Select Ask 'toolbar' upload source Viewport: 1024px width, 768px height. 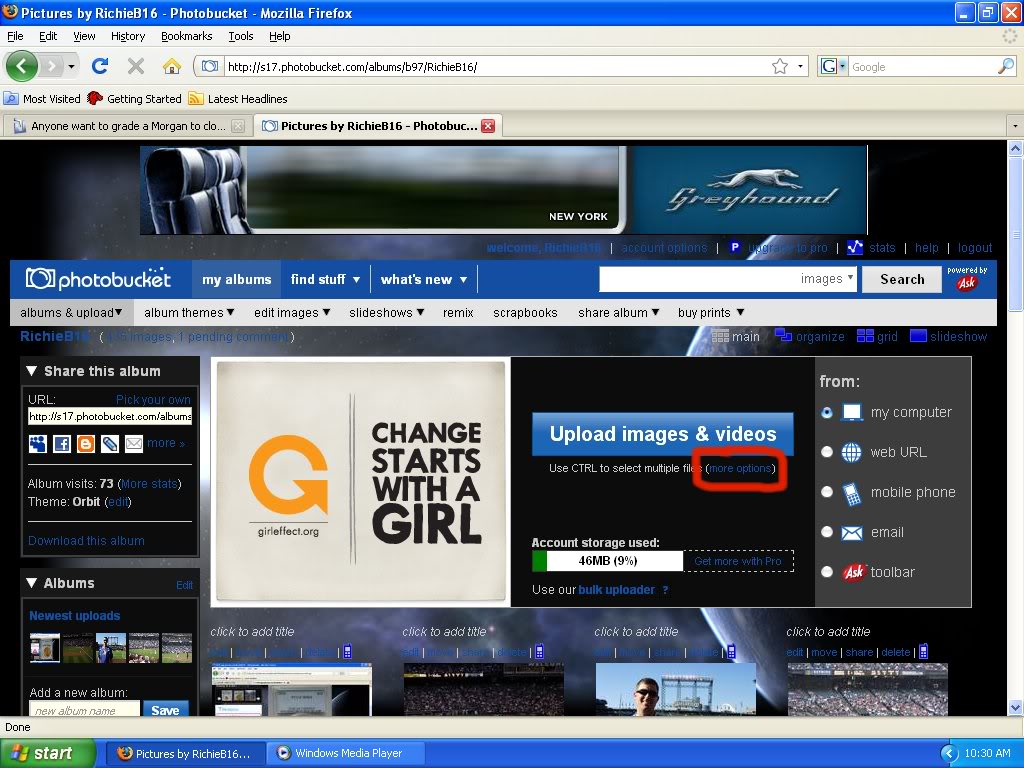(827, 572)
